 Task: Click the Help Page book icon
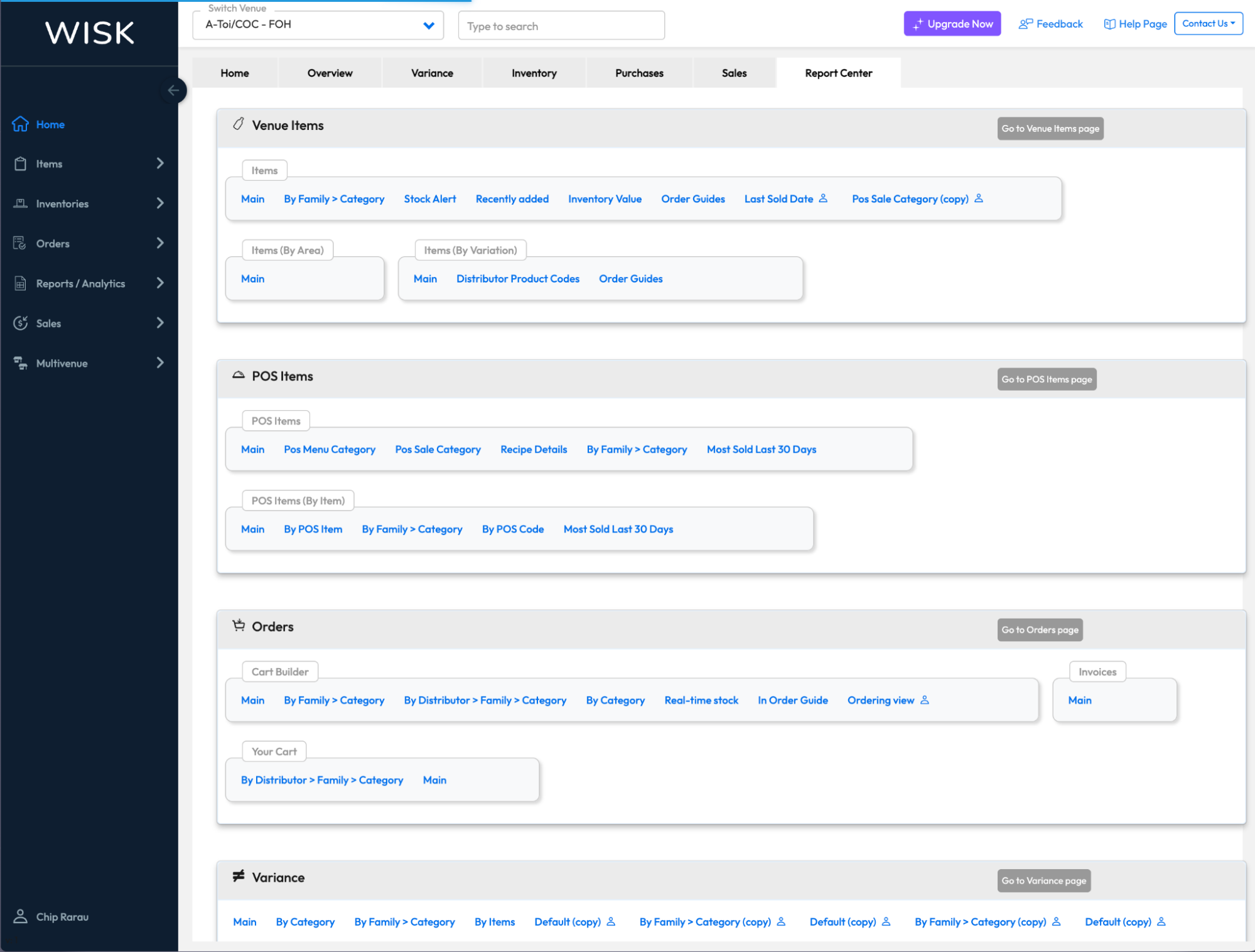(1109, 23)
